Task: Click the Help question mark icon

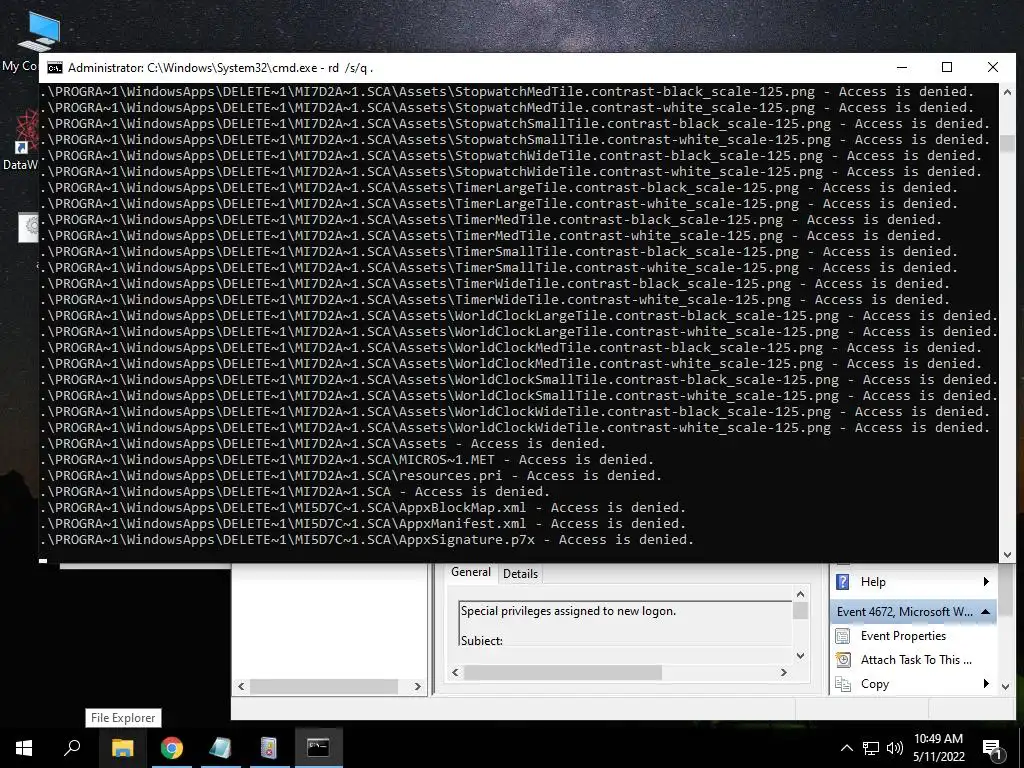Action: point(842,581)
